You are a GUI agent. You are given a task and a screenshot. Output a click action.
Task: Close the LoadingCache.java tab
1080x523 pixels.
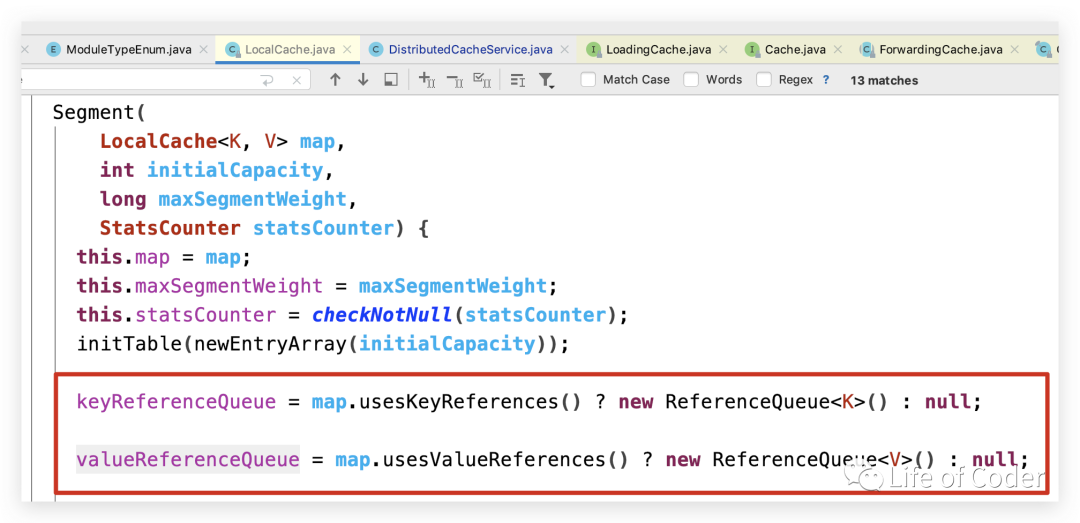tap(723, 50)
